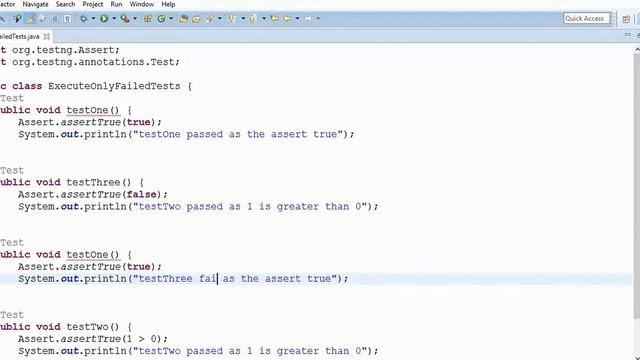Focus the Quick Access field
This screenshot has width=640, height=360.
[587, 18]
